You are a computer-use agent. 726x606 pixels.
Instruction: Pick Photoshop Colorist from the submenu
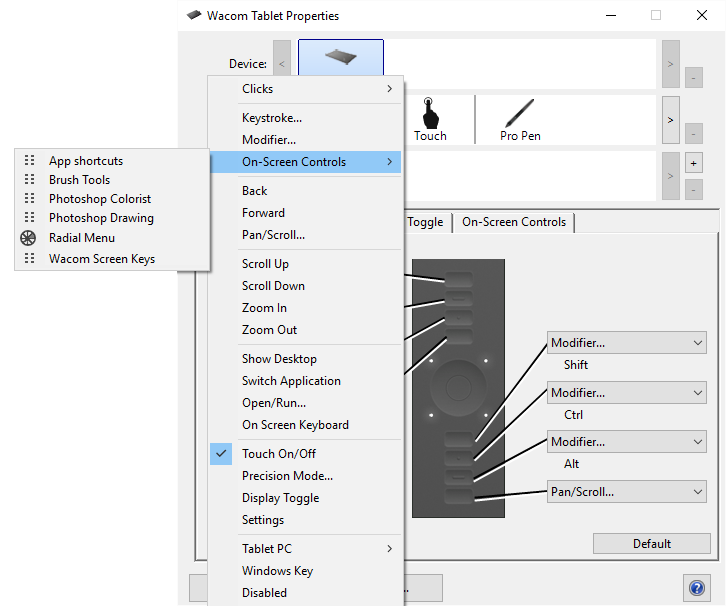click(x=113, y=199)
